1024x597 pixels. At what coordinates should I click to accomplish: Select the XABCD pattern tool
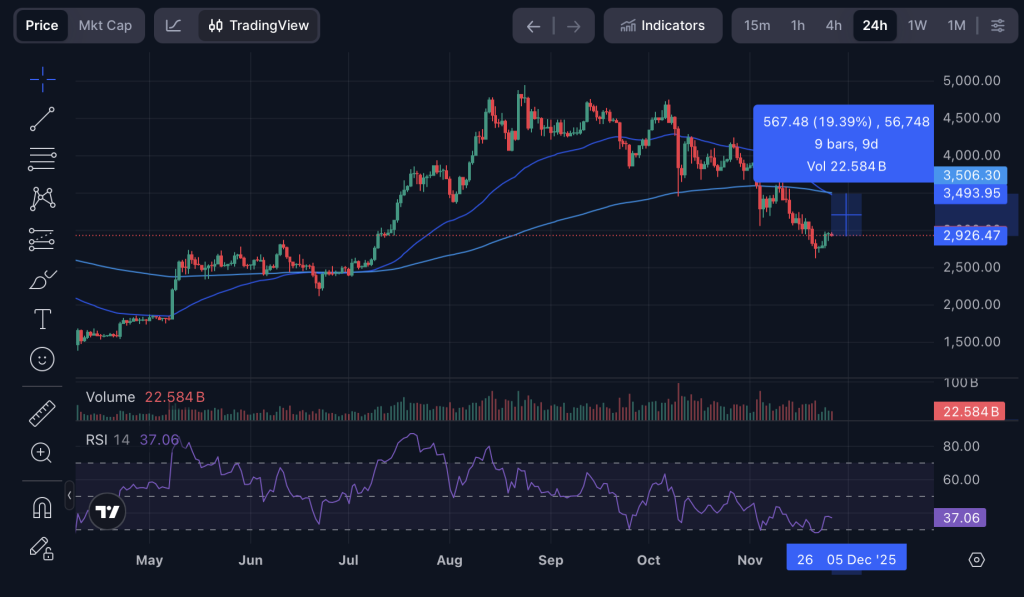(41, 198)
